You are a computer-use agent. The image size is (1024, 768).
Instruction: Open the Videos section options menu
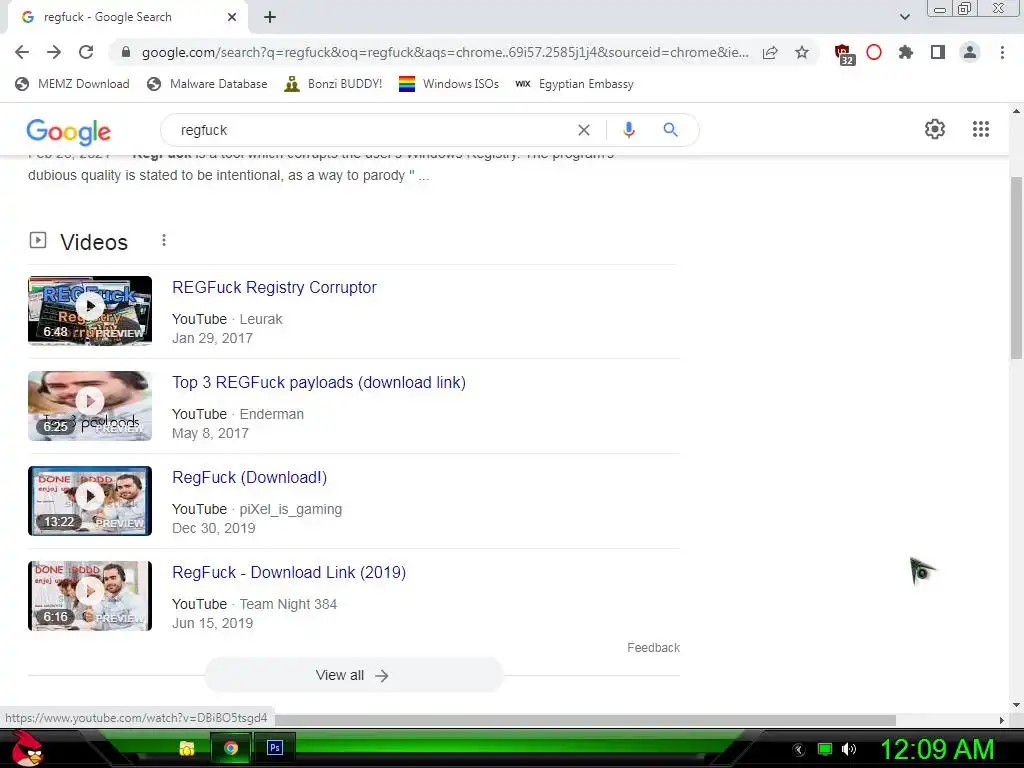(164, 240)
